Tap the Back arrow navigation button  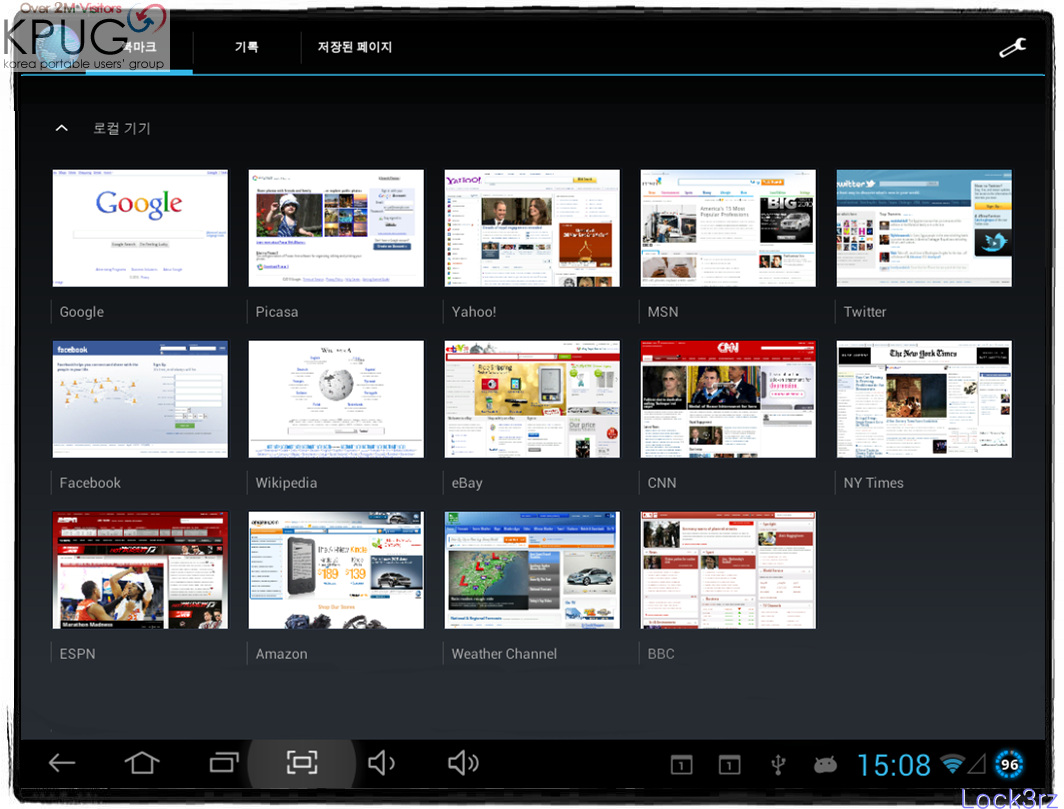coord(62,763)
